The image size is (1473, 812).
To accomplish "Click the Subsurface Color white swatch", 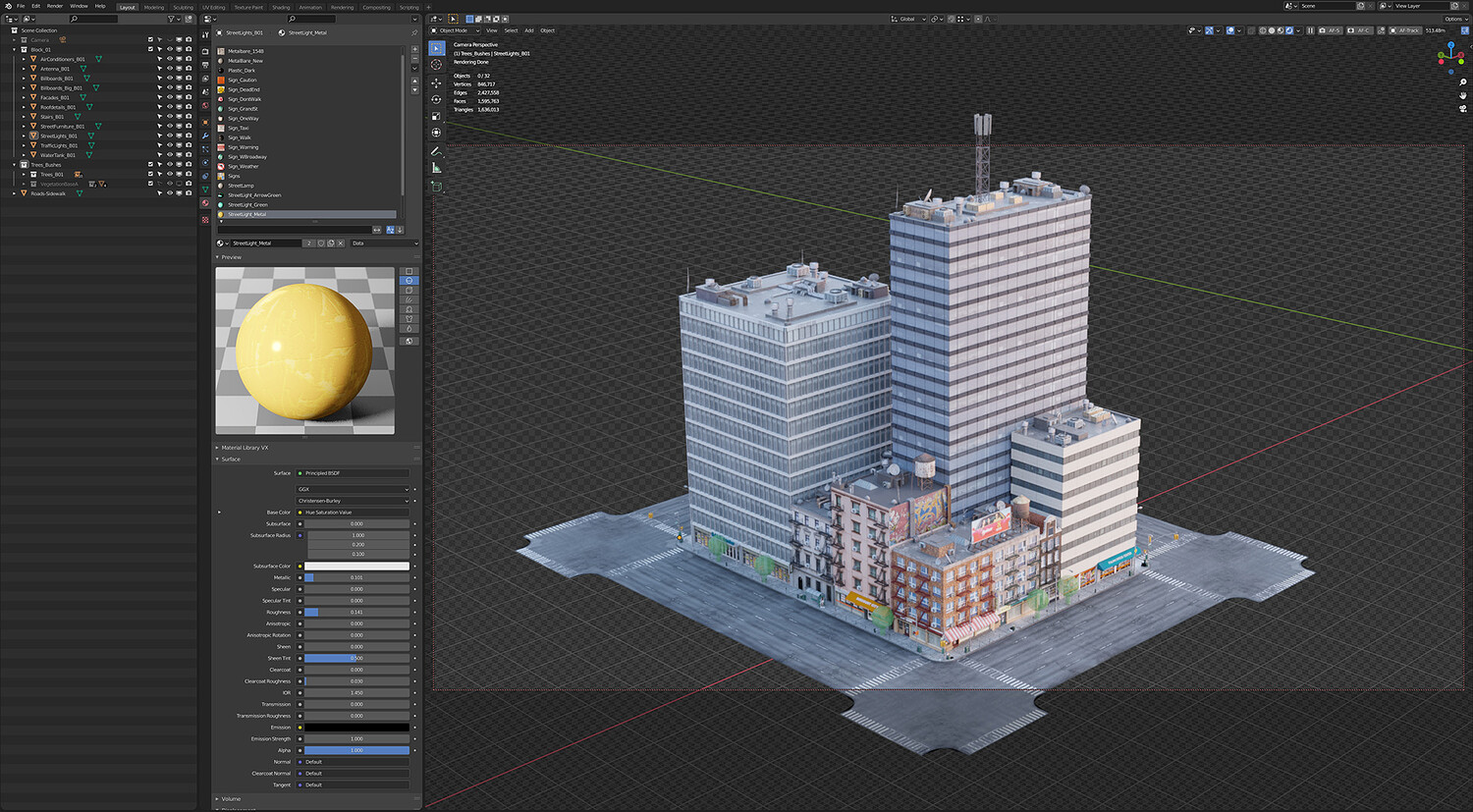I will coord(356,567).
